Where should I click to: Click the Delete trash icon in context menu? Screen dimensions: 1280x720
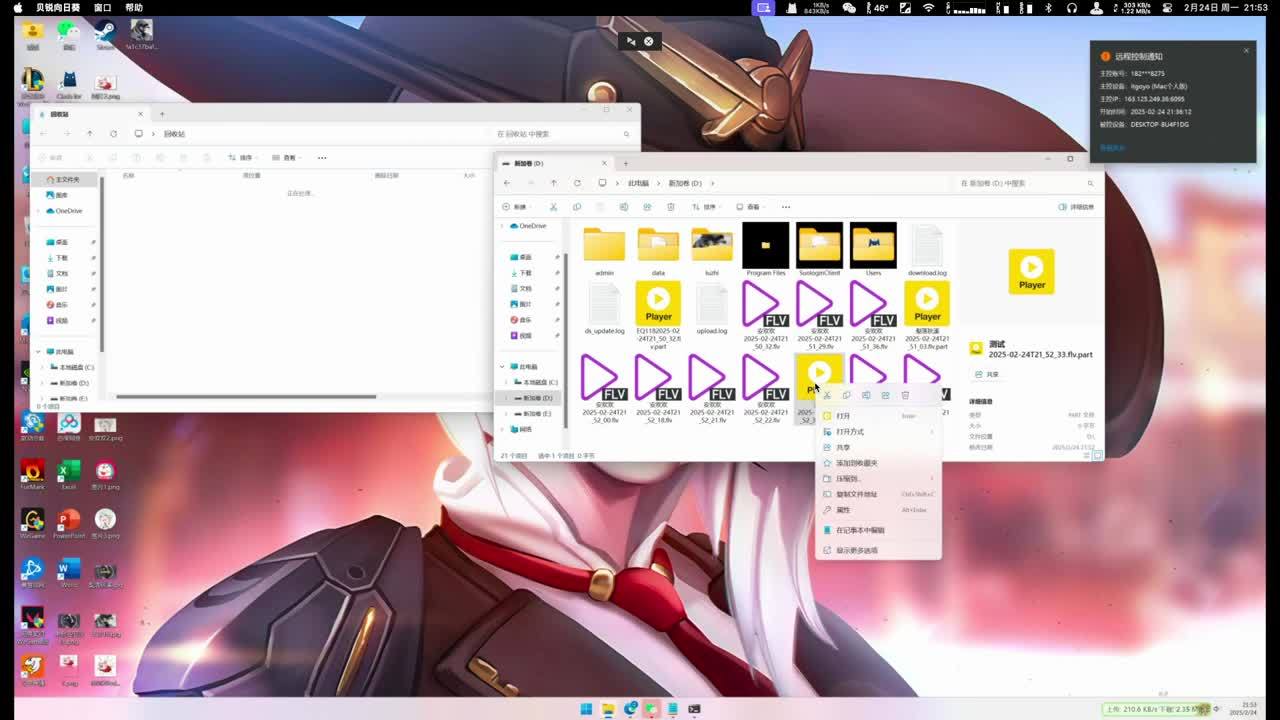coord(905,395)
